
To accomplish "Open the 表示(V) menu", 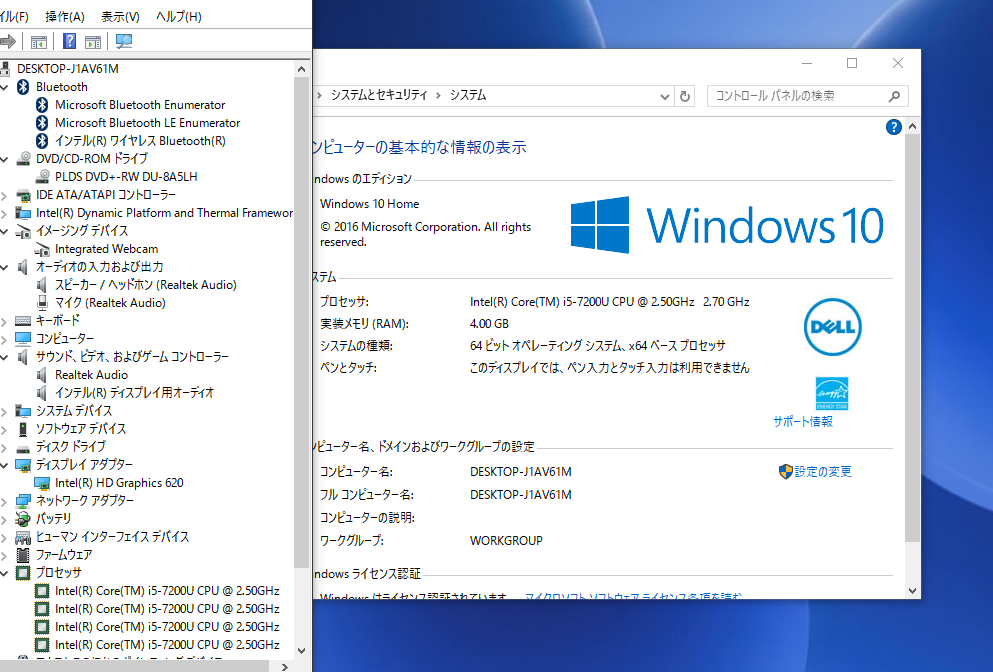I will [120, 16].
